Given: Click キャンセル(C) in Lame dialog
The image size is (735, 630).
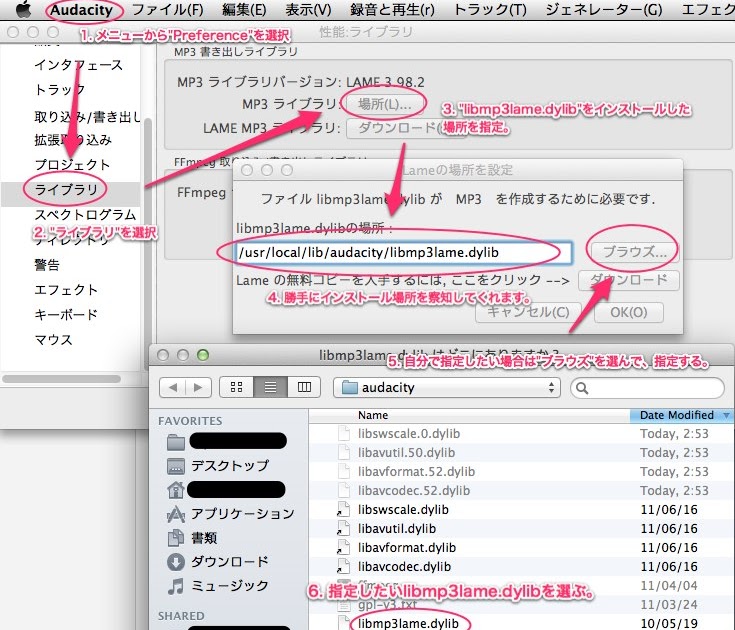Looking at the screenshot, I should (x=528, y=312).
